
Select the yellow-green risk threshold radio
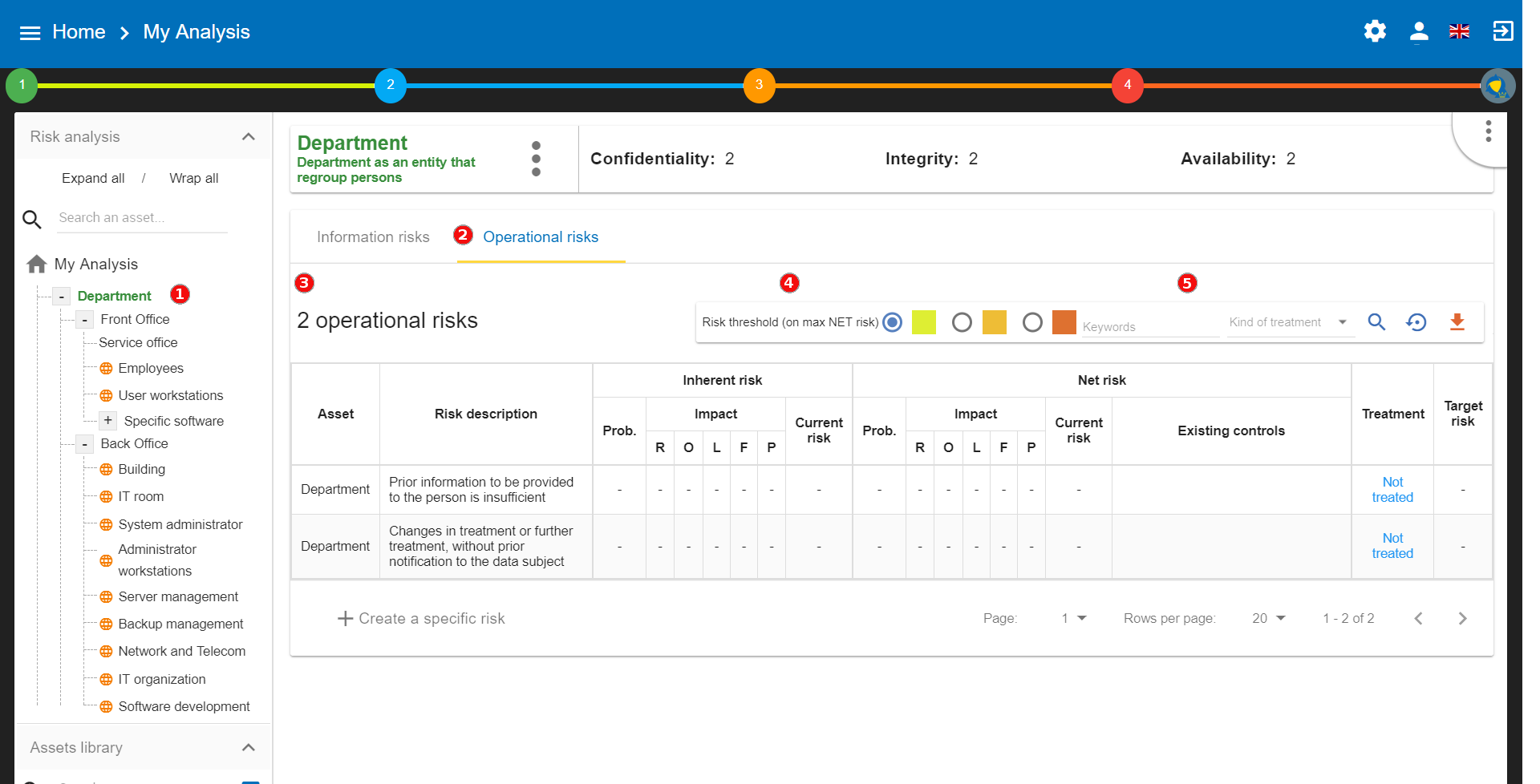click(893, 322)
